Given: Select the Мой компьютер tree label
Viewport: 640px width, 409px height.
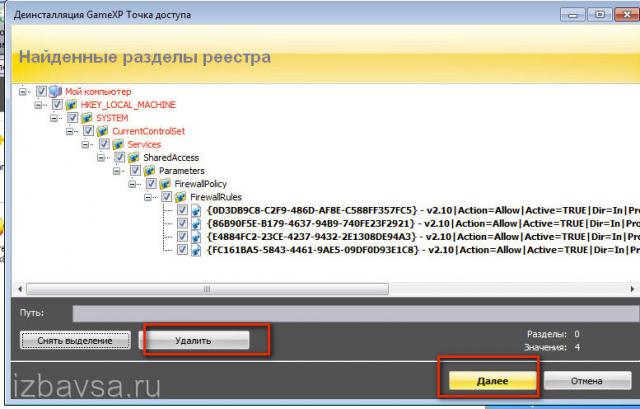Looking at the screenshot, I should tap(98, 91).
